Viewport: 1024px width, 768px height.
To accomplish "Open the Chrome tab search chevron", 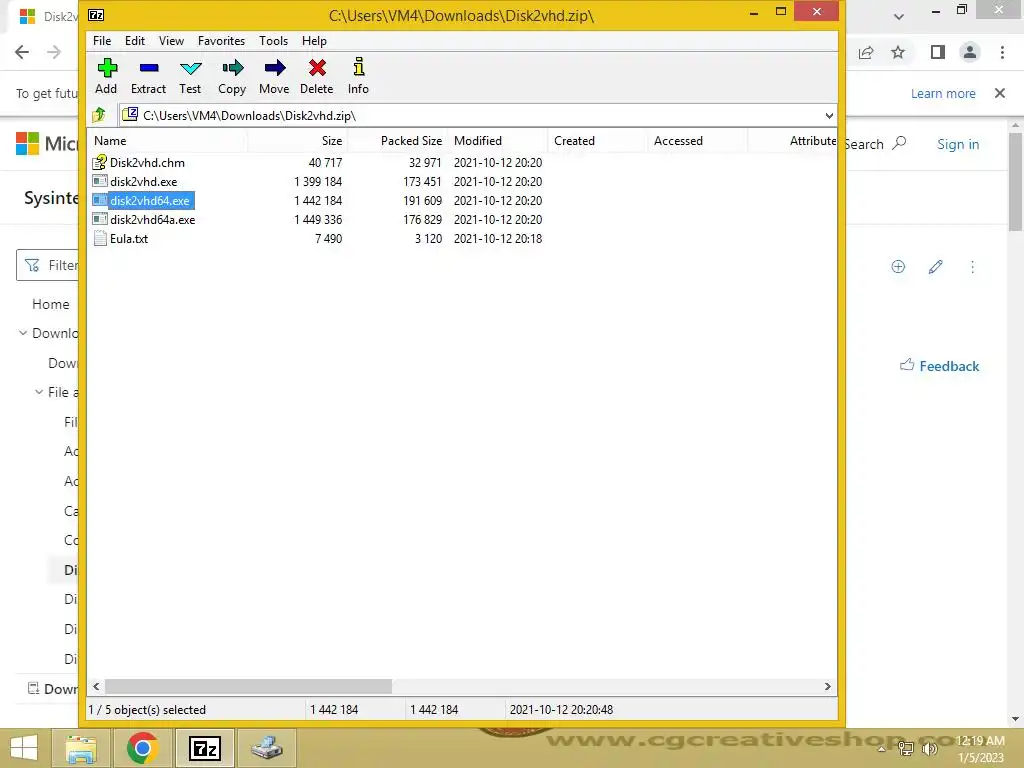I will 899,16.
